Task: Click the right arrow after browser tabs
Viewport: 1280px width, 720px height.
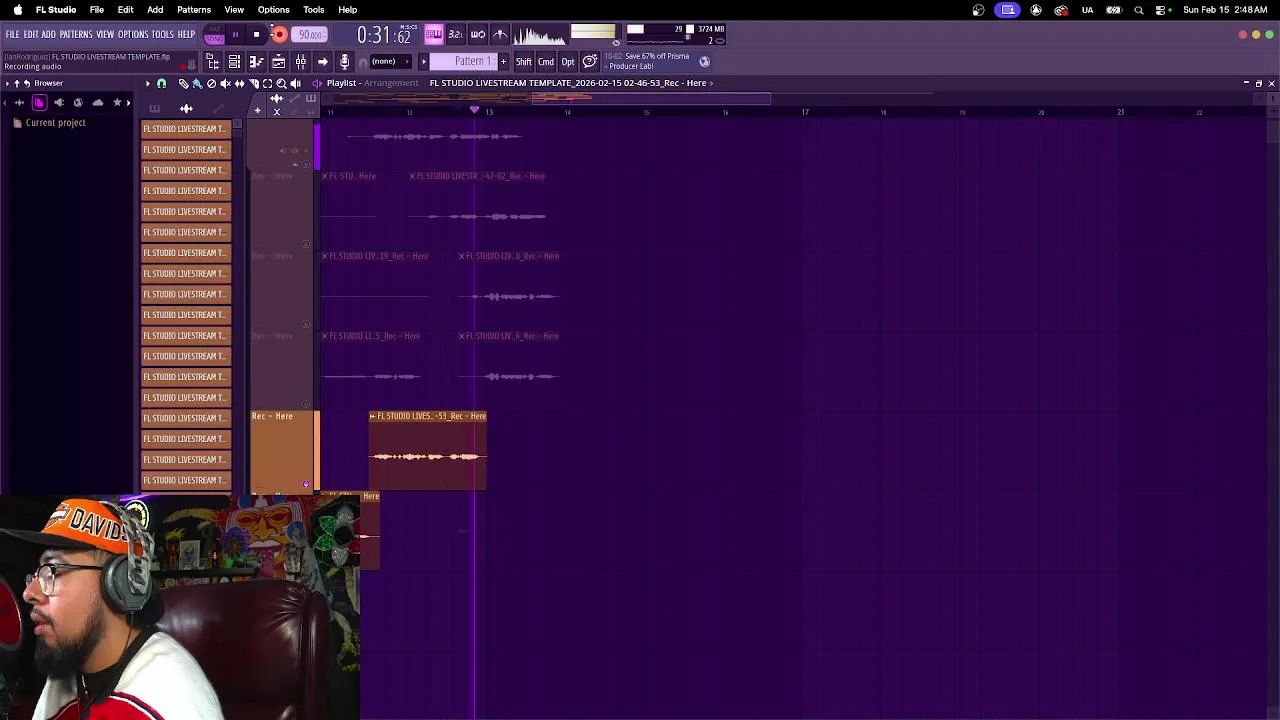Action: [x=128, y=102]
